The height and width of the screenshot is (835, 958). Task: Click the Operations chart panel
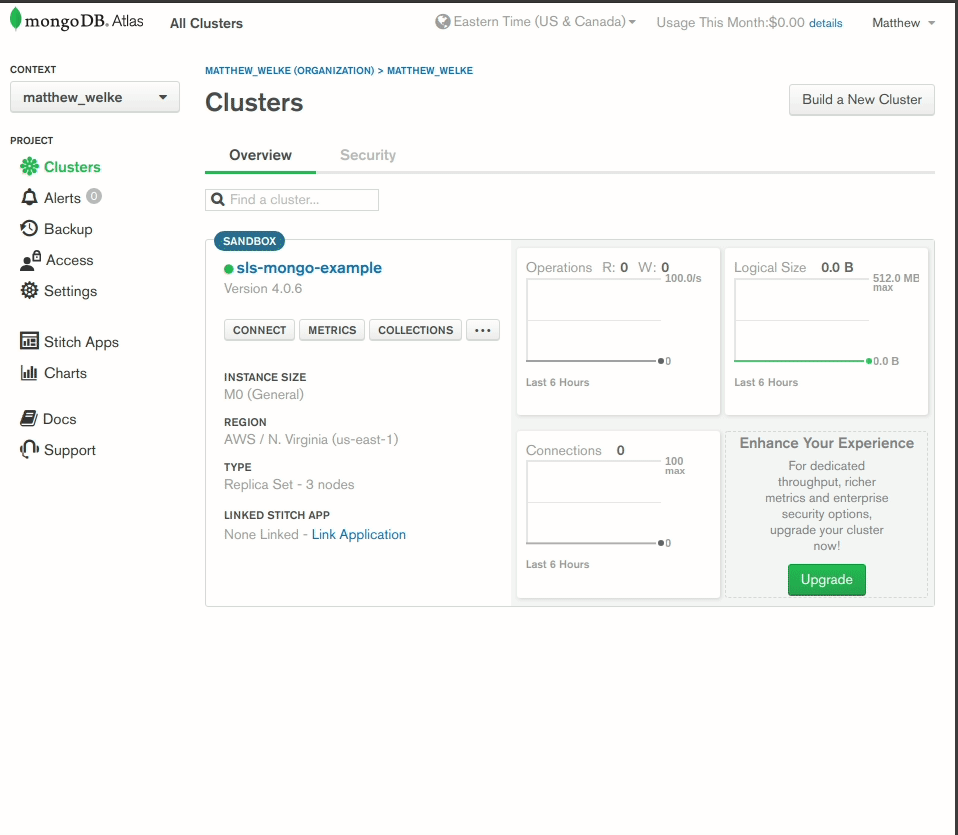point(618,332)
